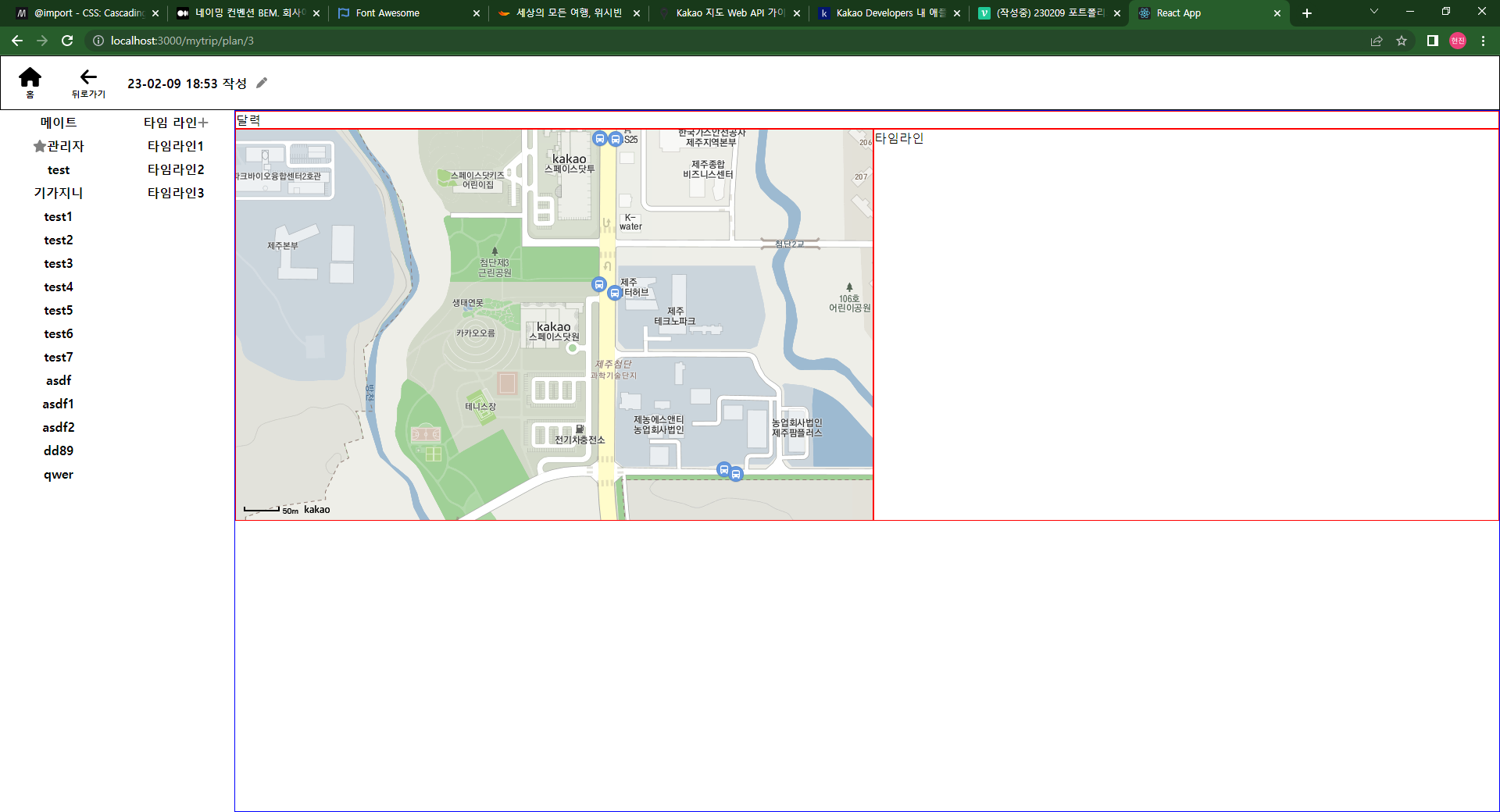This screenshot has height=812, width=1500.
Task: Select mate test5
Action: [59, 310]
